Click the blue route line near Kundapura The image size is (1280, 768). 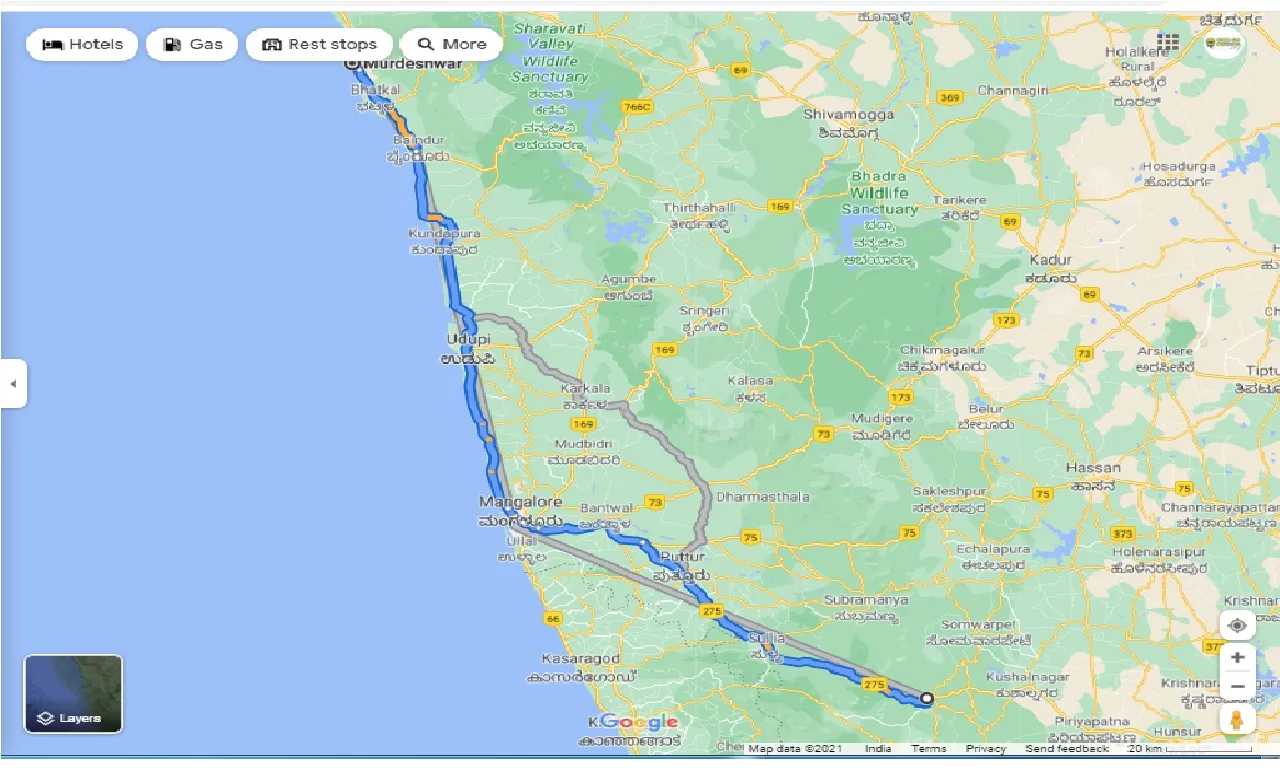click(x=449, y=262)
